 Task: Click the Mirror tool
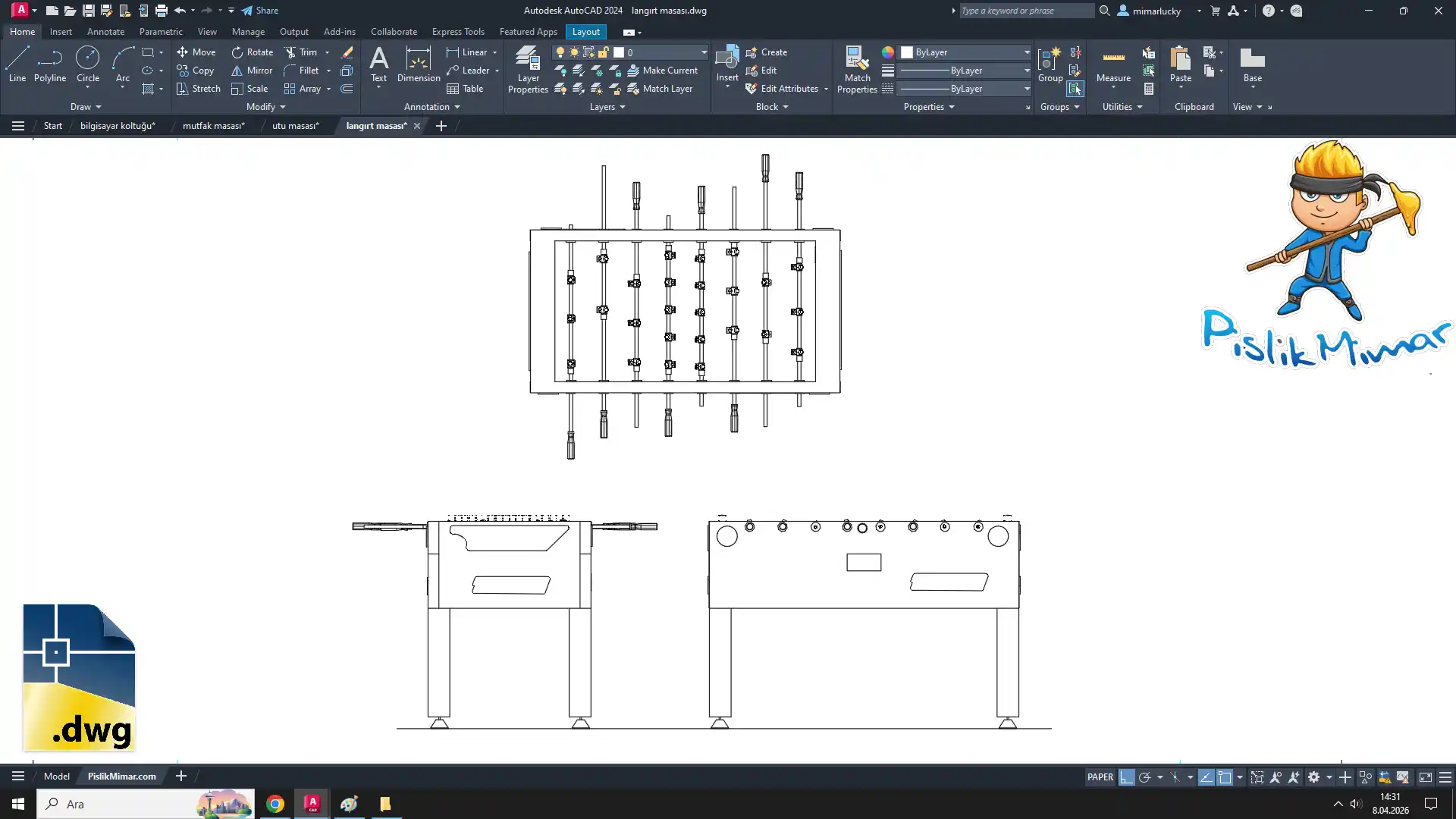tap(252, 71)
